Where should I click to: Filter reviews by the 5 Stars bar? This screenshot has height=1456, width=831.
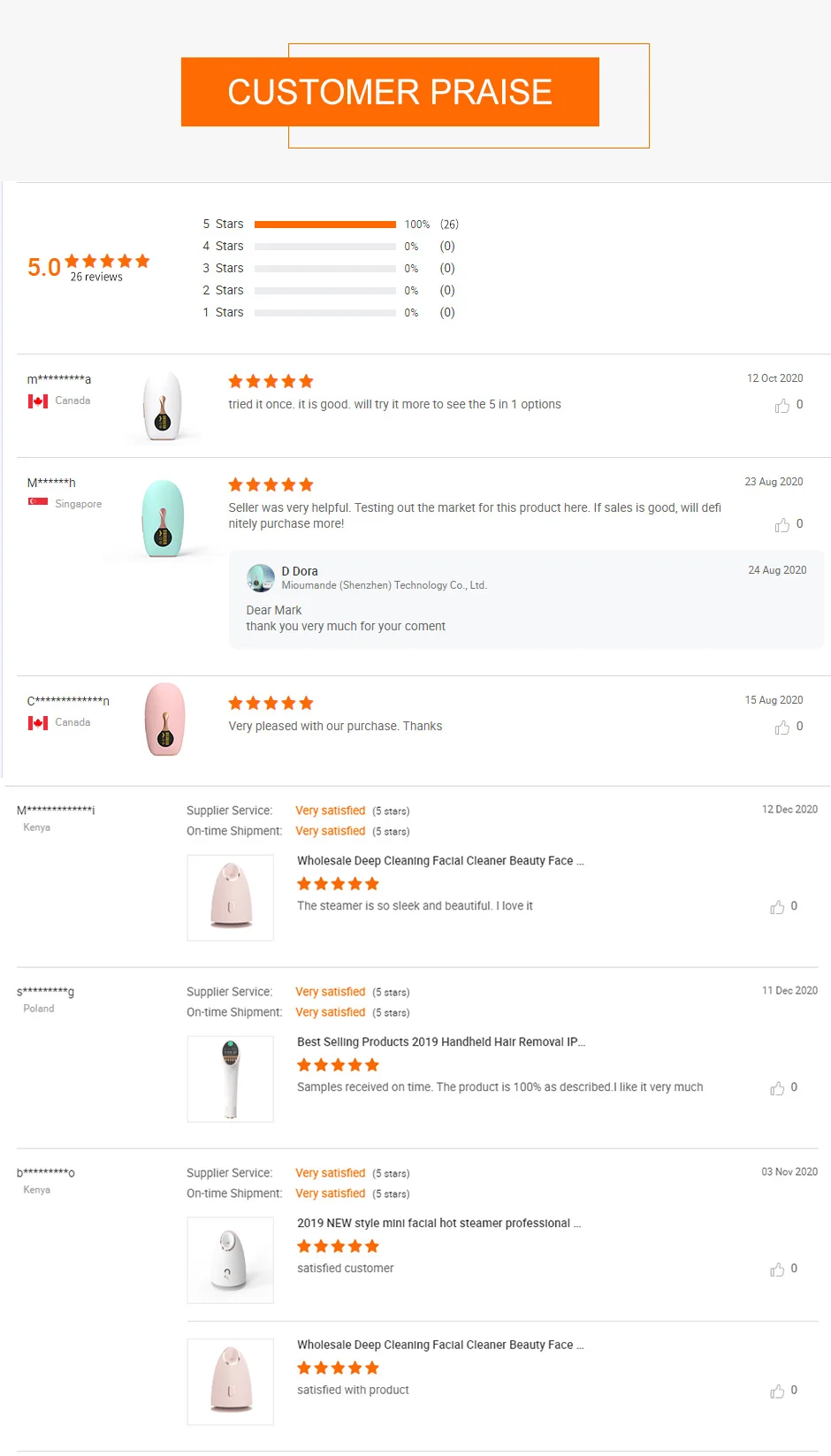click(x=324, y=225)
